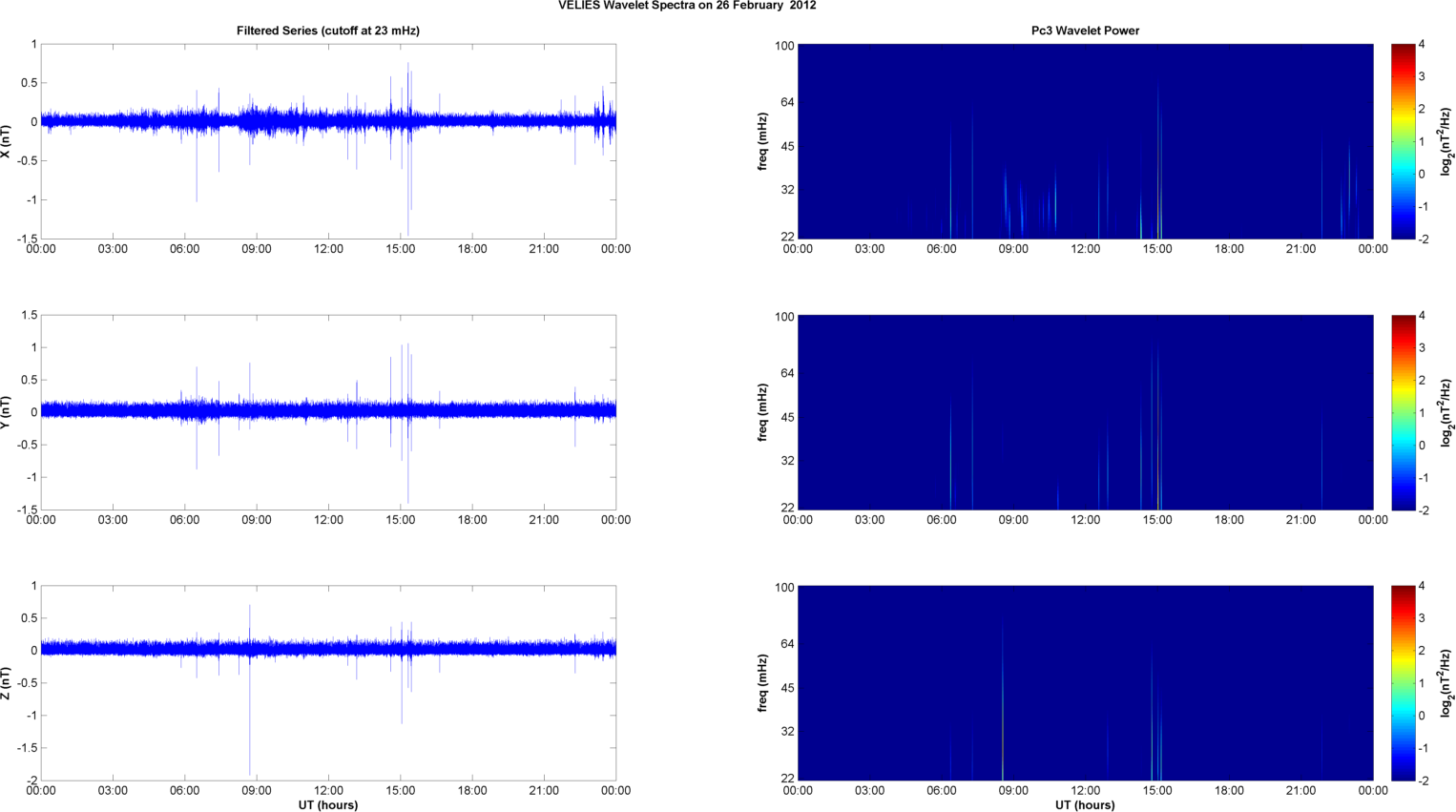Click inside the X component filtered series plot
1456x812 pixels.
pos(328,141)
